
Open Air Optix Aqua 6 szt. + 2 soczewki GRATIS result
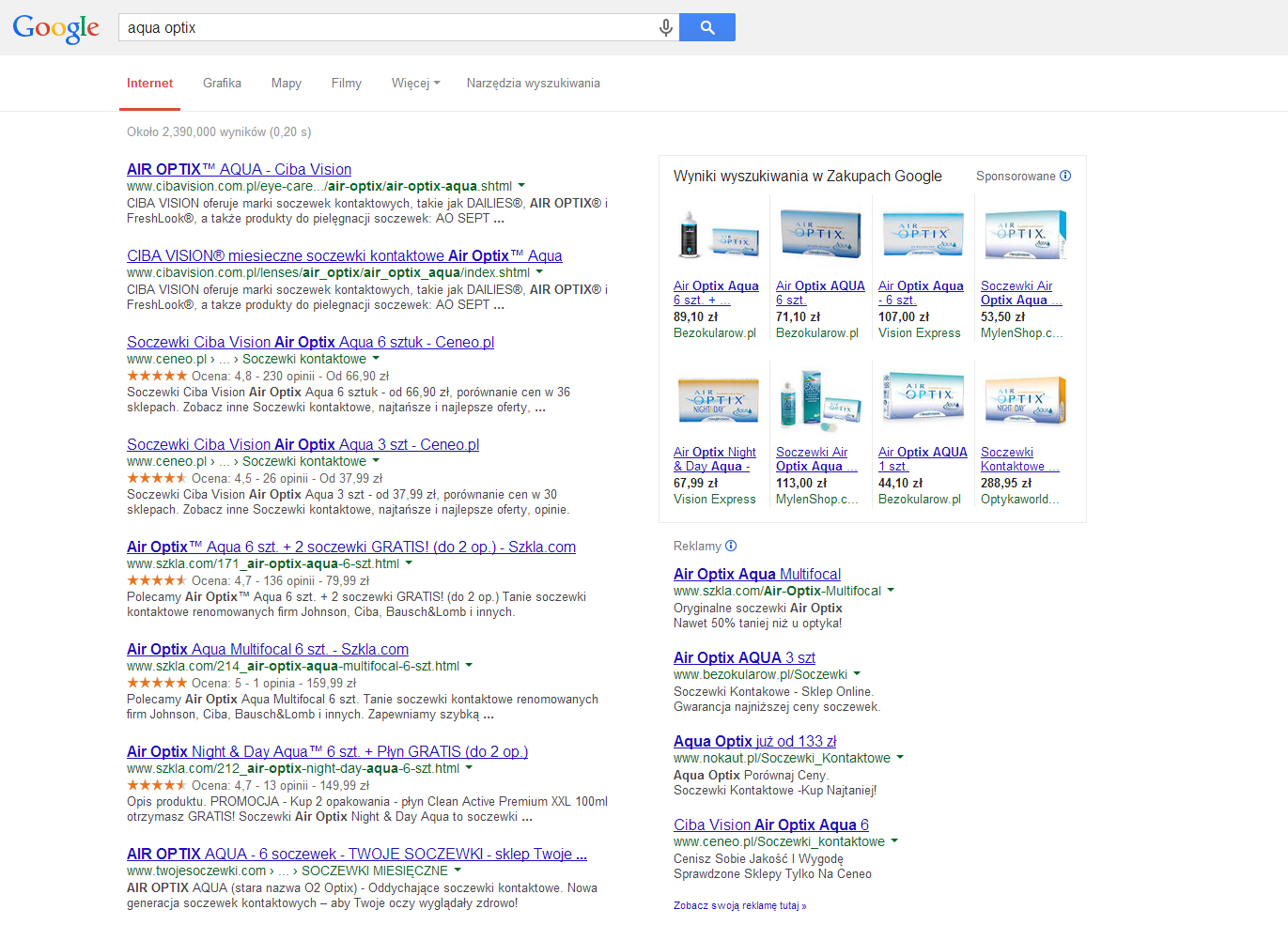tap(351, 547)
